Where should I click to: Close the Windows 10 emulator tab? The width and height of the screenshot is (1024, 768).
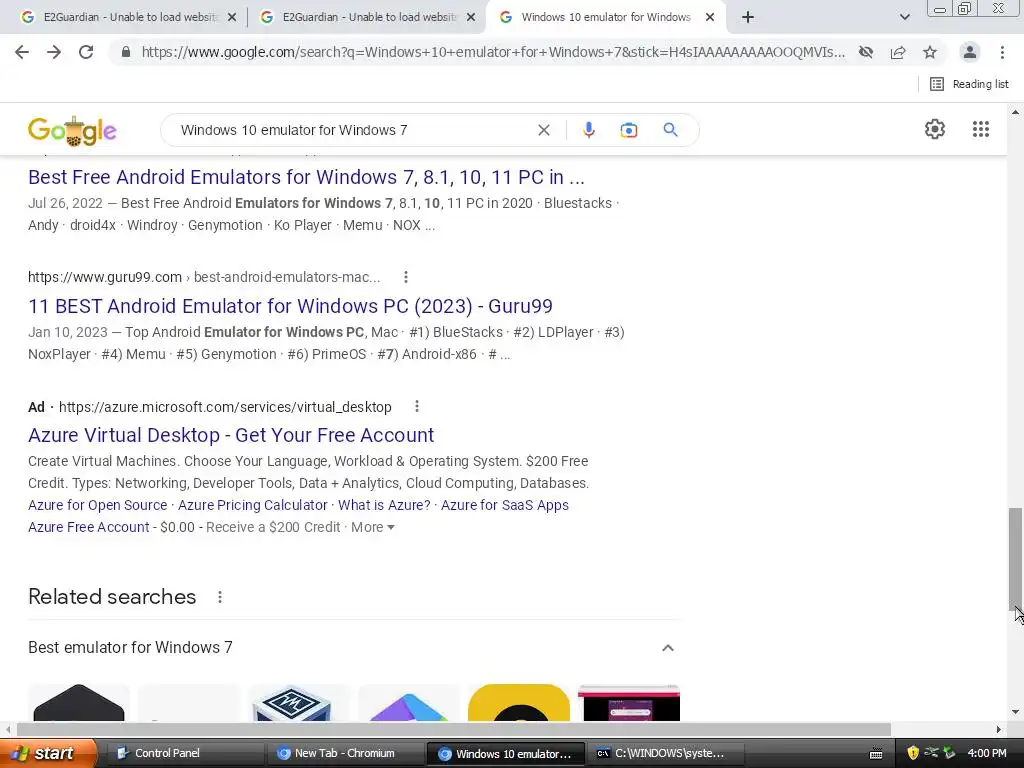(710, 17)
